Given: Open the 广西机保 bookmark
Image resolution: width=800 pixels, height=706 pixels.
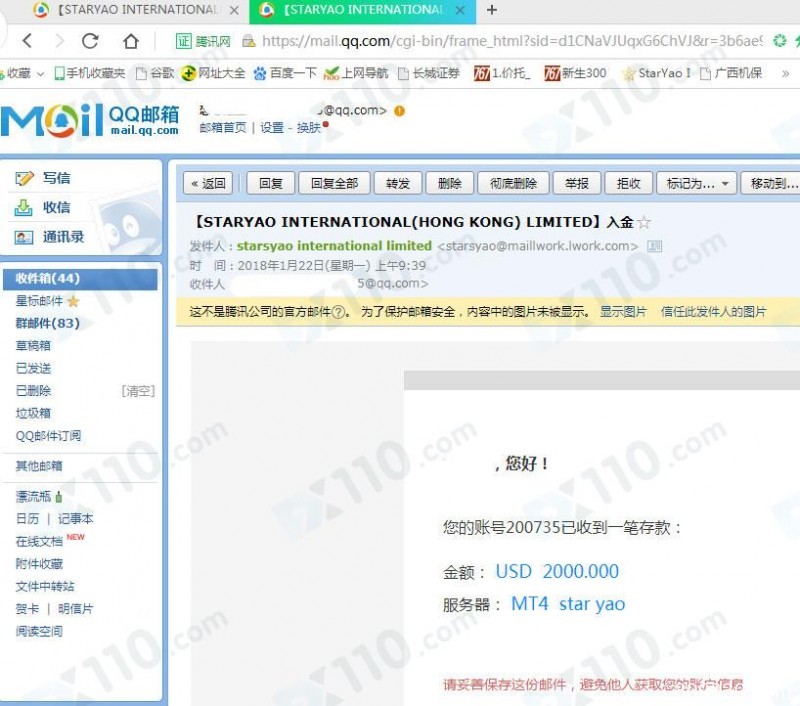Looking at the screenshot, I should pyautogui.click(x=731, y=73).
